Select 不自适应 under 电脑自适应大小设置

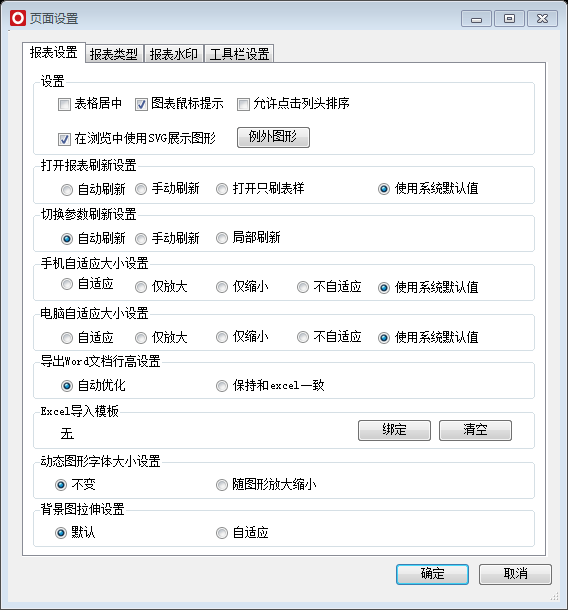pyautogui.click(x=303, y=337)
